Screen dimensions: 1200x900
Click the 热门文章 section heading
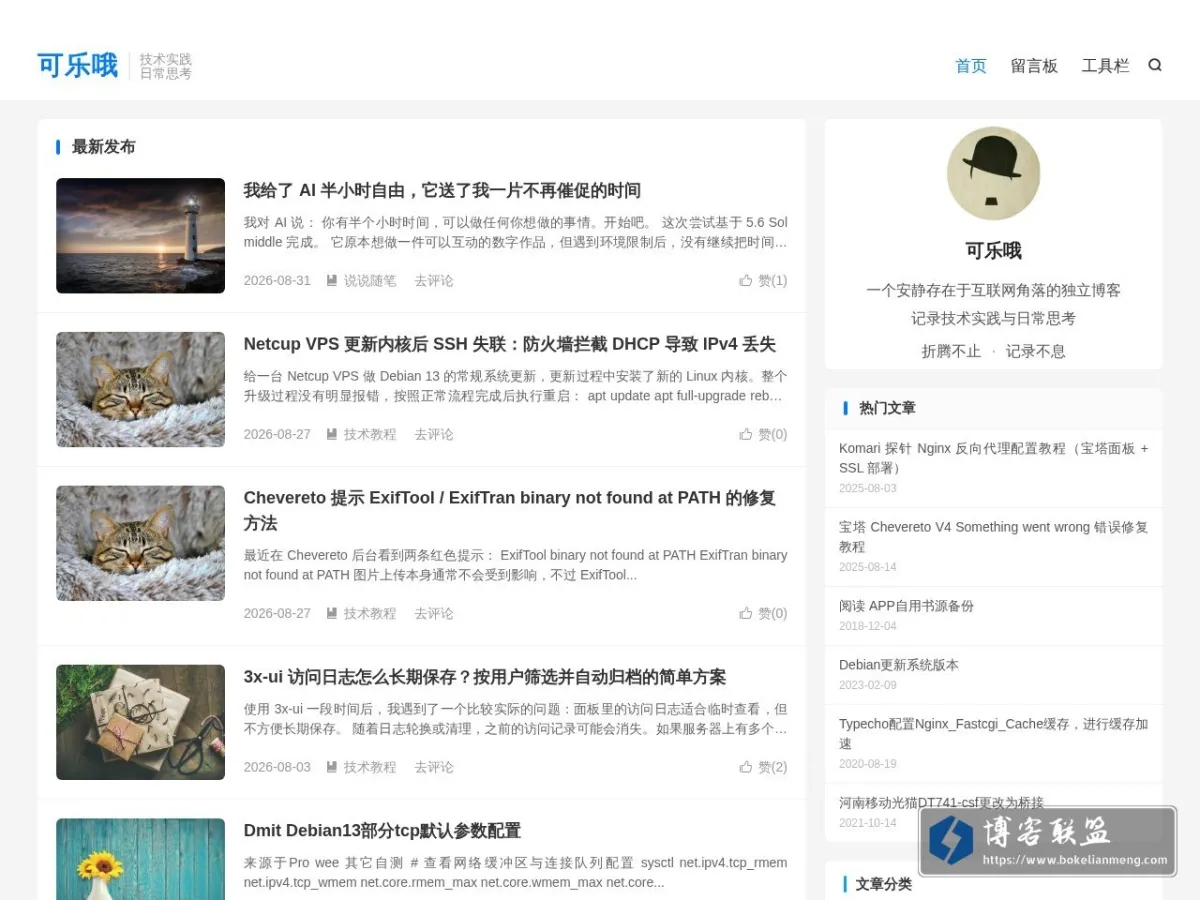[x=887, y=408]
